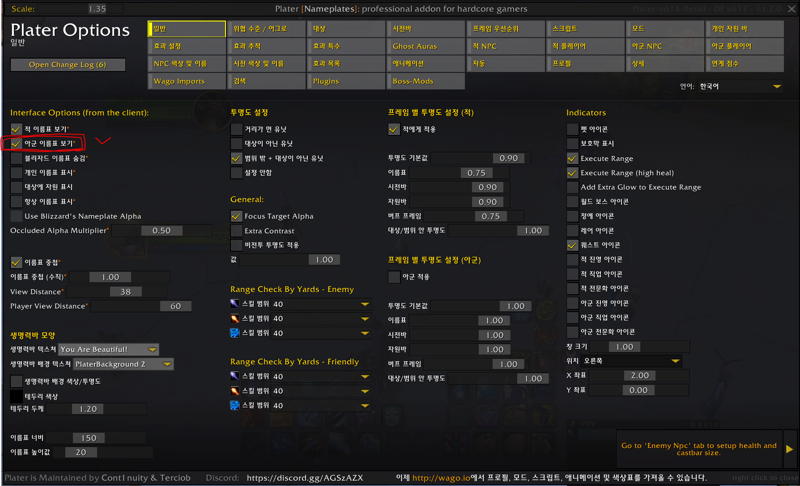Viewport: 800px width, 486px height.
Task: Disable the Focus Target Alpha checkbox
Action: (236, 216)
